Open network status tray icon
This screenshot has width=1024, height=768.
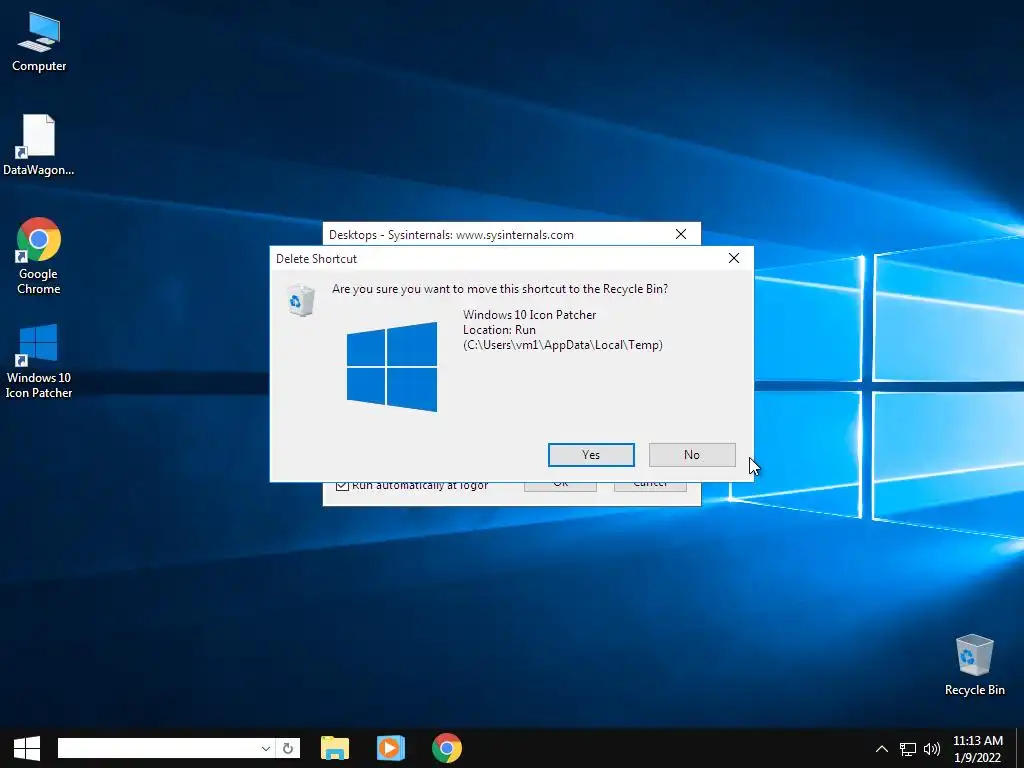[908, 749]
